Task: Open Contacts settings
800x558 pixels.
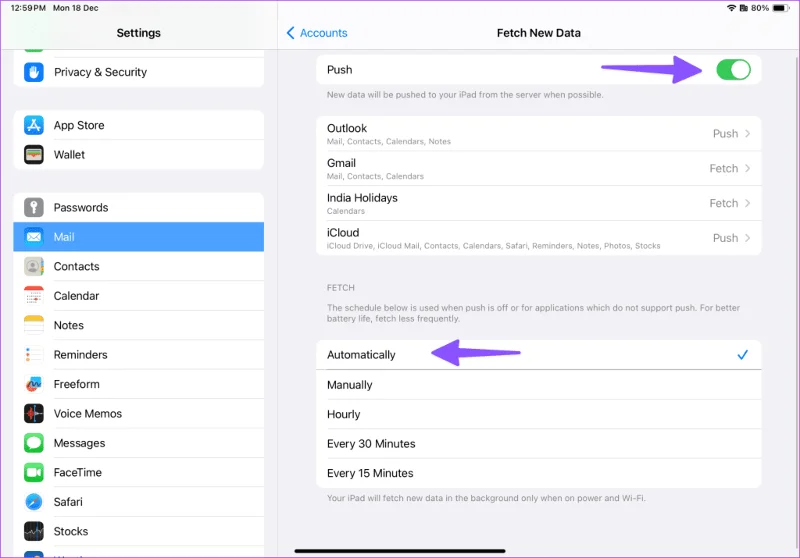Action: 138,266
